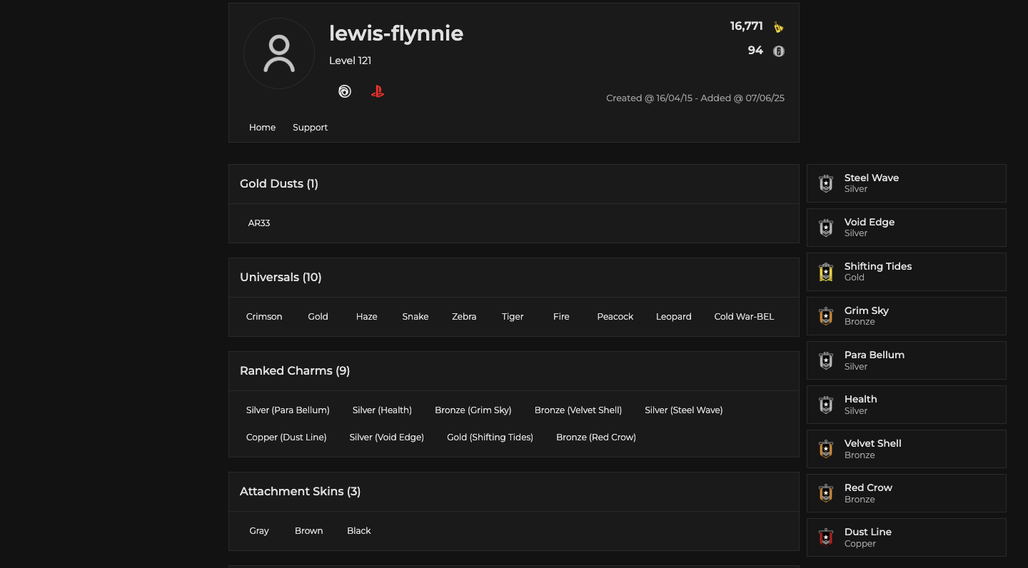Open the Support menu item
The image size is (1028, 568).
coord(310,127)
